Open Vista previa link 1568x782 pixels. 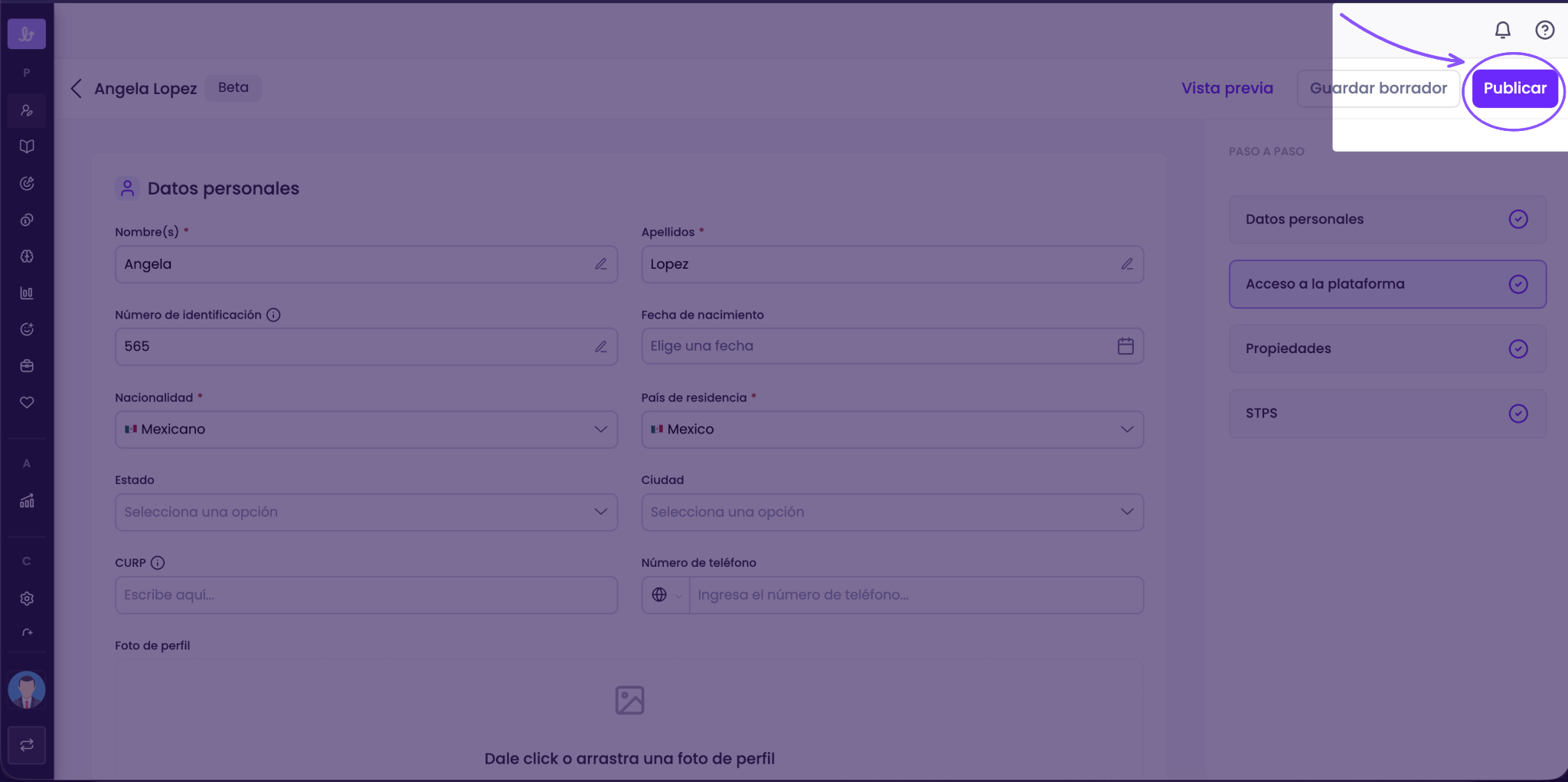1227,88
